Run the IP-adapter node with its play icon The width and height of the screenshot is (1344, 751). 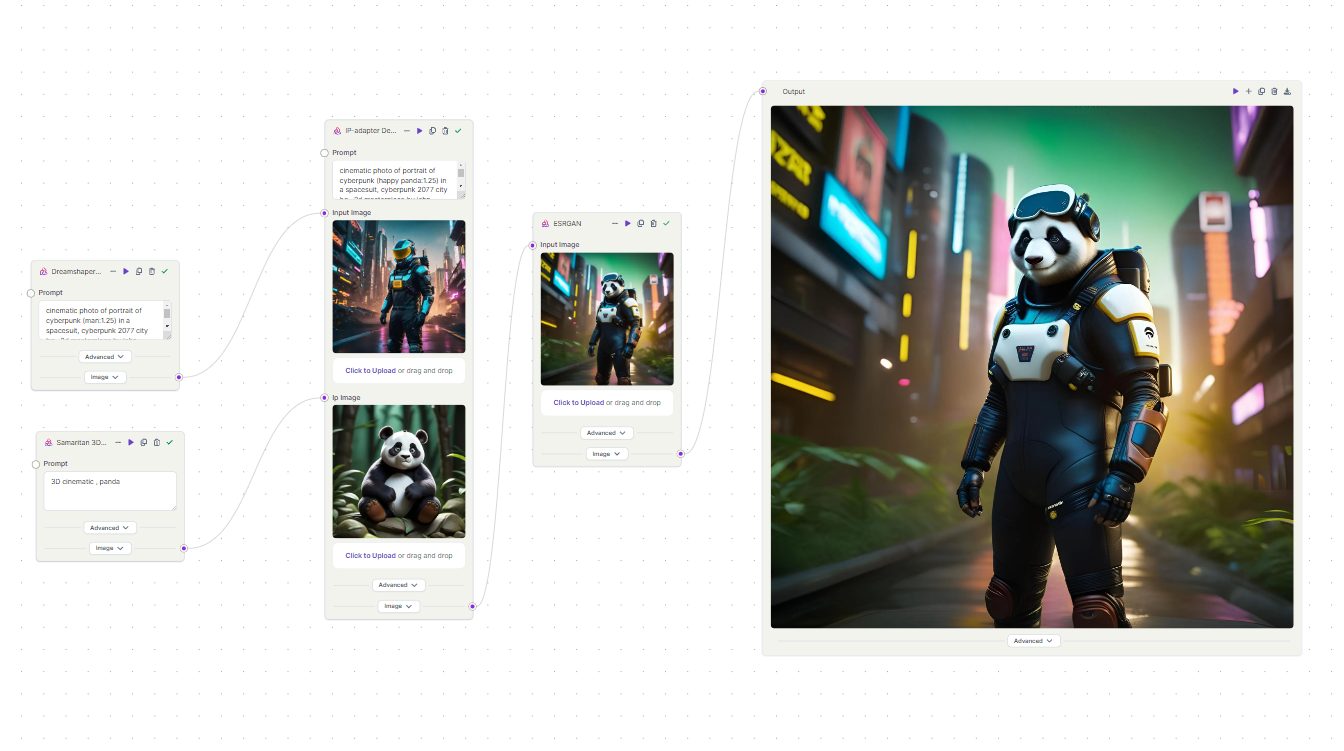click(x=419, y=131)
